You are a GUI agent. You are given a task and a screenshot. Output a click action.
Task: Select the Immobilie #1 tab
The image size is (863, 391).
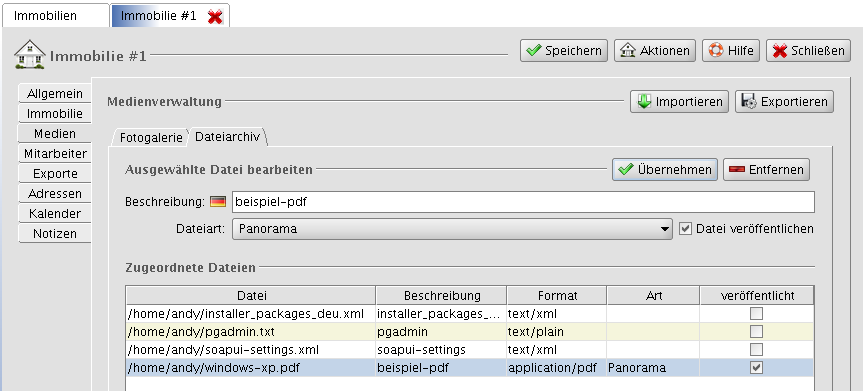159,15
